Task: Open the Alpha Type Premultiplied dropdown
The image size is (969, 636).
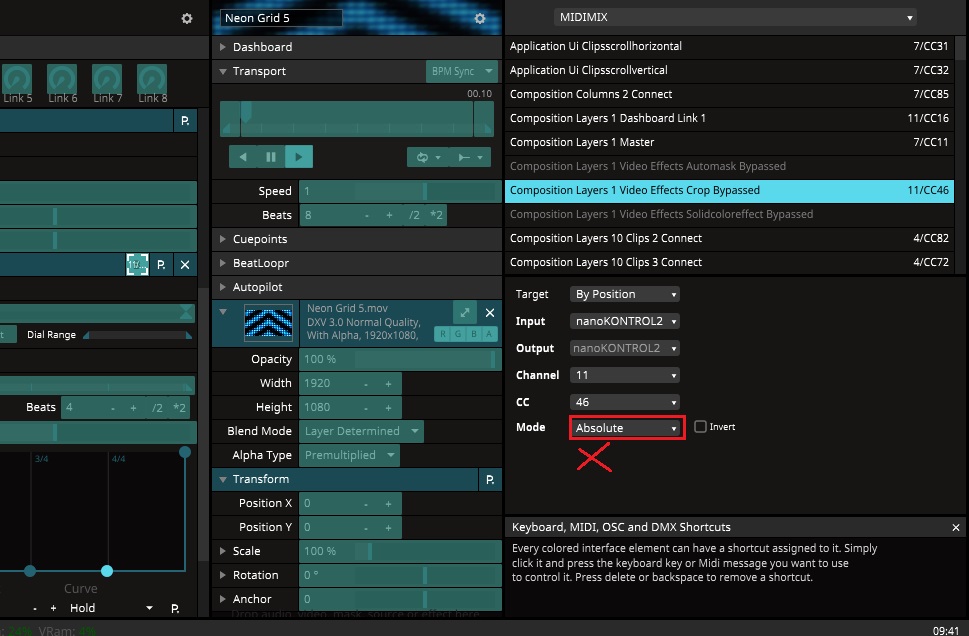Action: click(349, 455)
